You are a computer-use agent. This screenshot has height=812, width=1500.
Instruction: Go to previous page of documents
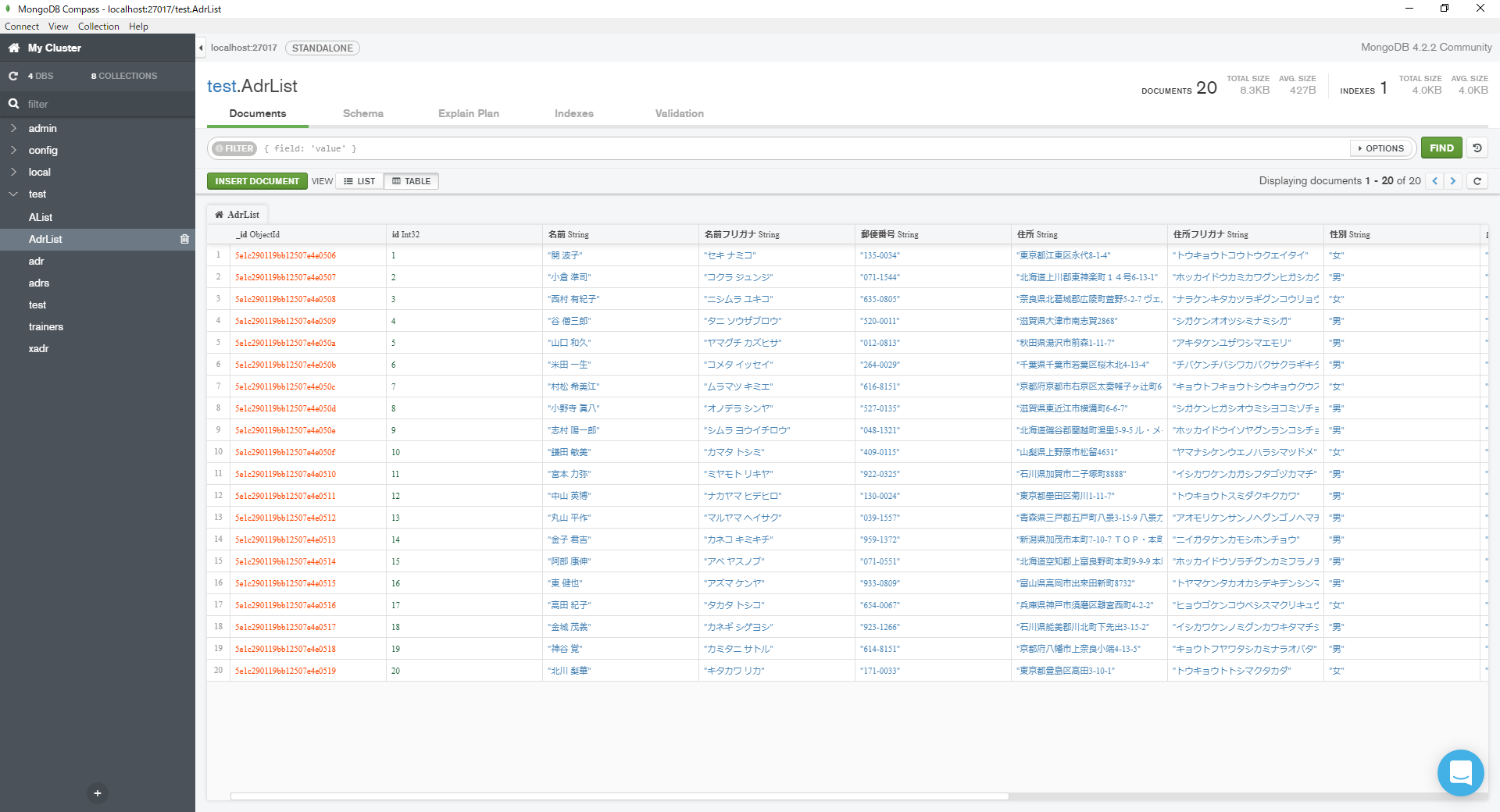coord(1435,181)
